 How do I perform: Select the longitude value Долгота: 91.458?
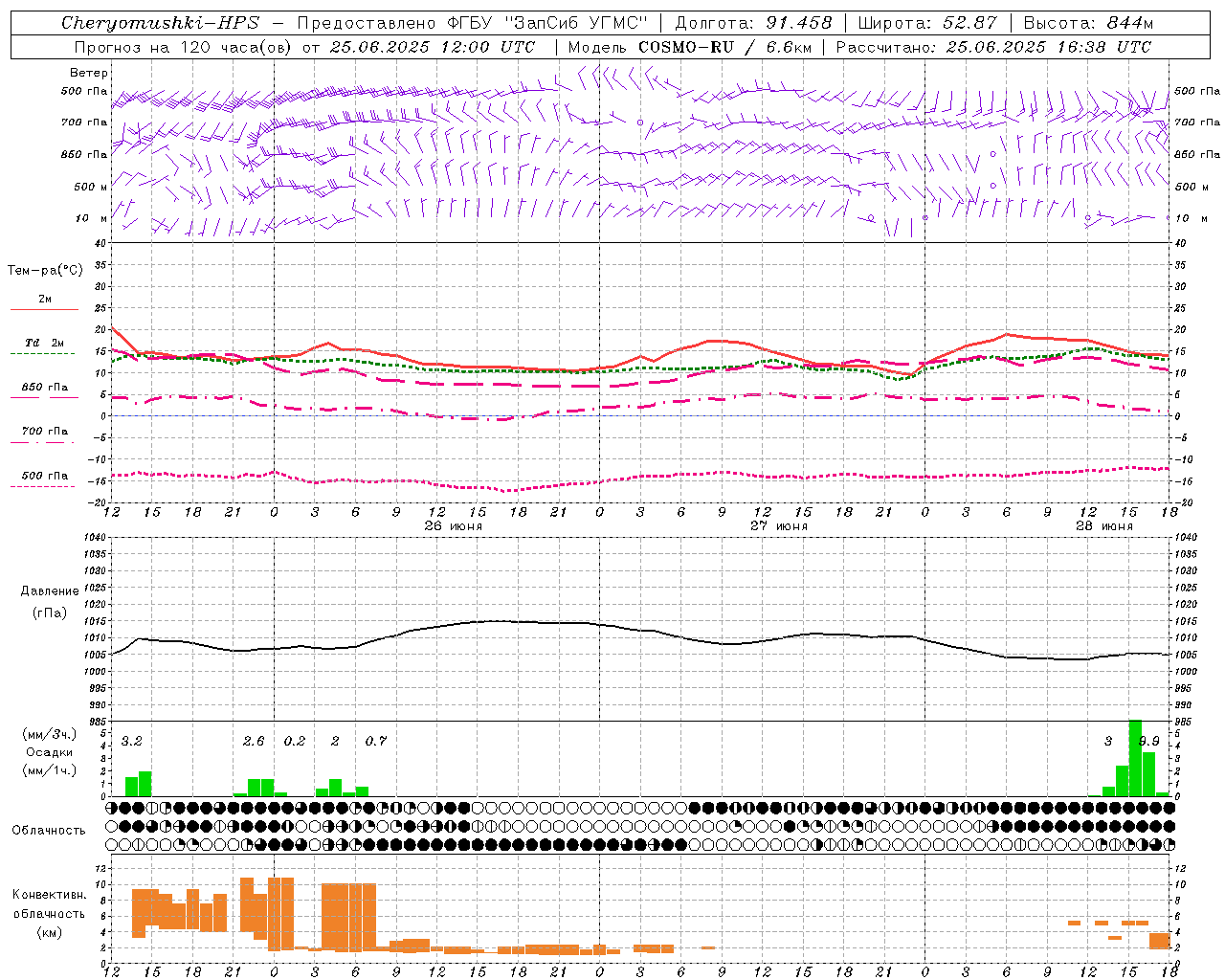click(754, 23)
